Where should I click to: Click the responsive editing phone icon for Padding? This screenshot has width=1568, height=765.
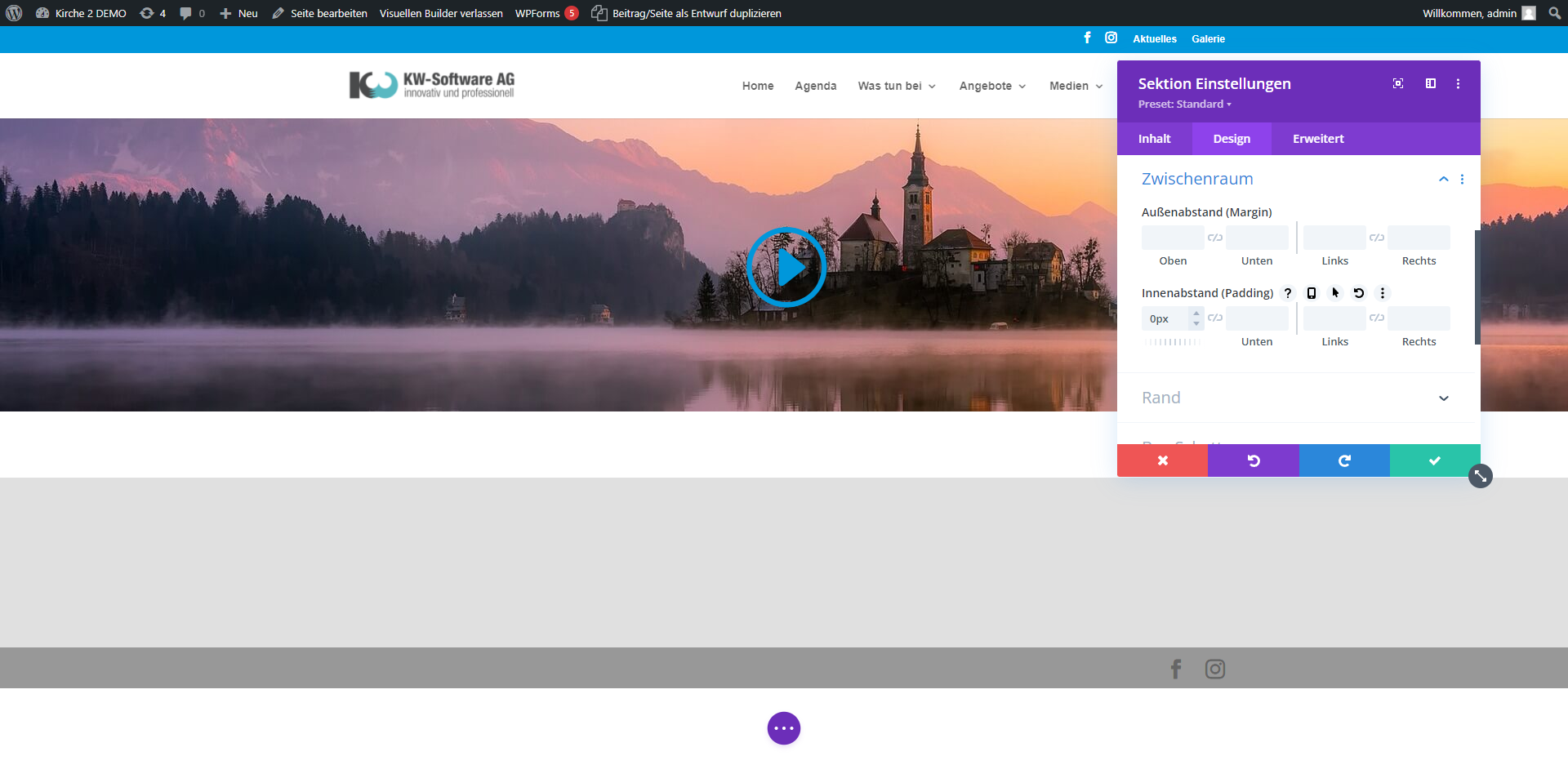click(x=1312, y=293)
